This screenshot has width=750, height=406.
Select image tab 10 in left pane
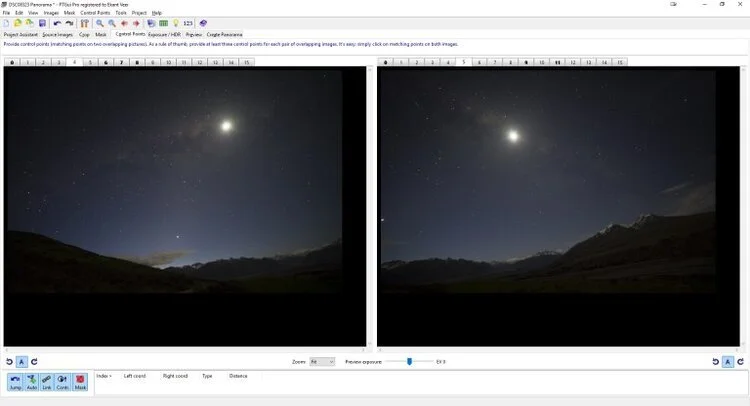tap(168, 62)
